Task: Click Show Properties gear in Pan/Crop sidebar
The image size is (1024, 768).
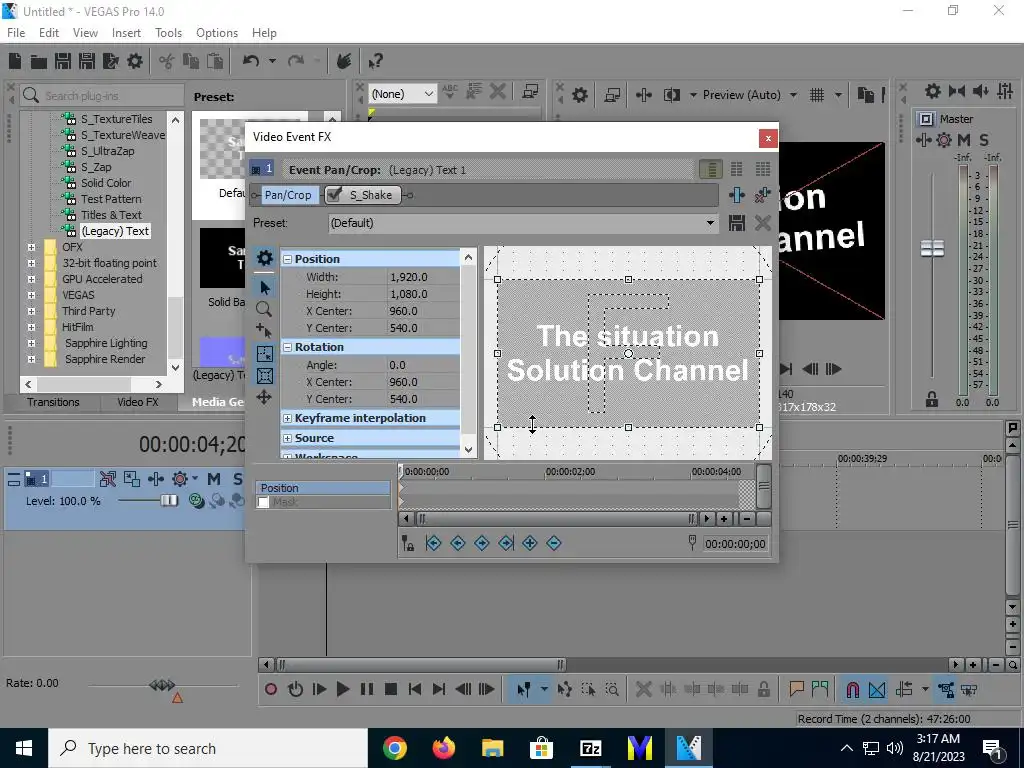Action: click(x=264, y=257)
